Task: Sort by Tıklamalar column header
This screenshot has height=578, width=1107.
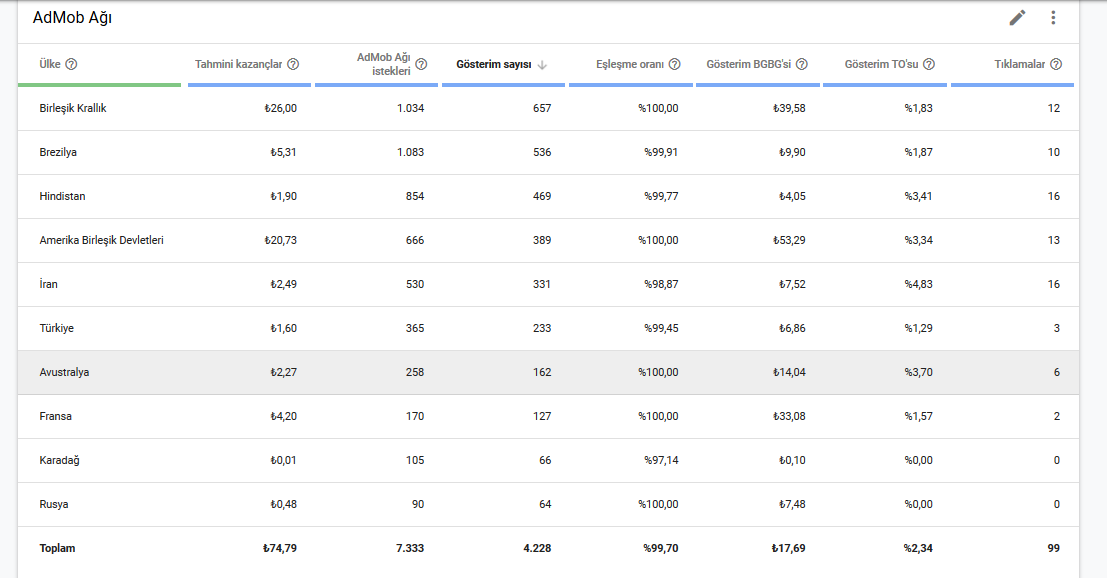Action: pyautogui.click(x=1019, y=64)
